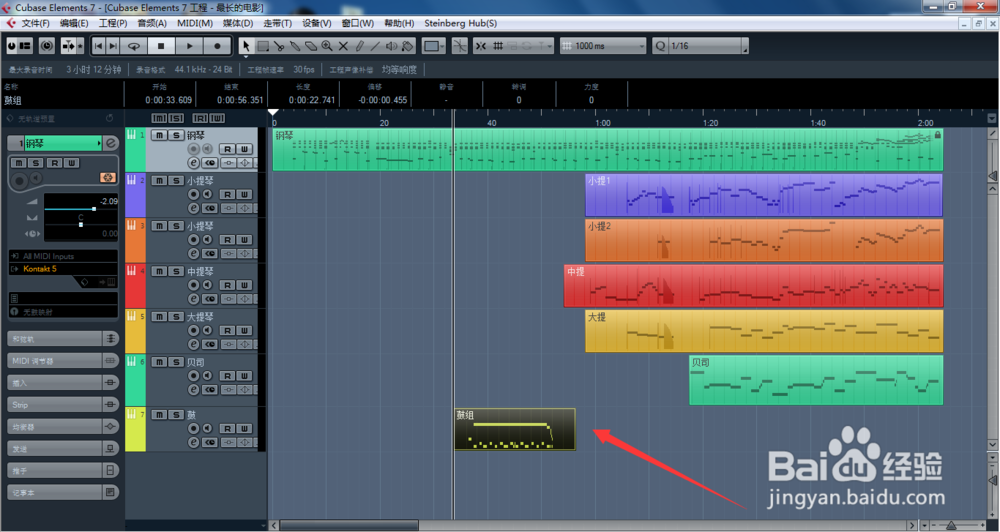
Task: Open edit channel settings for 贝司 track
Action: [x=193, y=390]
